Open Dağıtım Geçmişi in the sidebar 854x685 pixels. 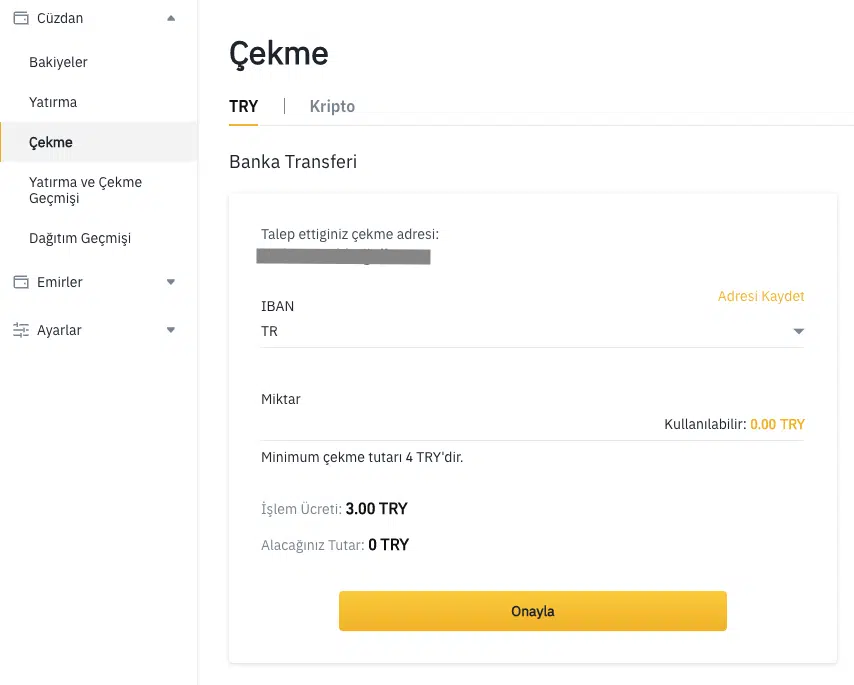pyautogui.click(x=80, y=238)
